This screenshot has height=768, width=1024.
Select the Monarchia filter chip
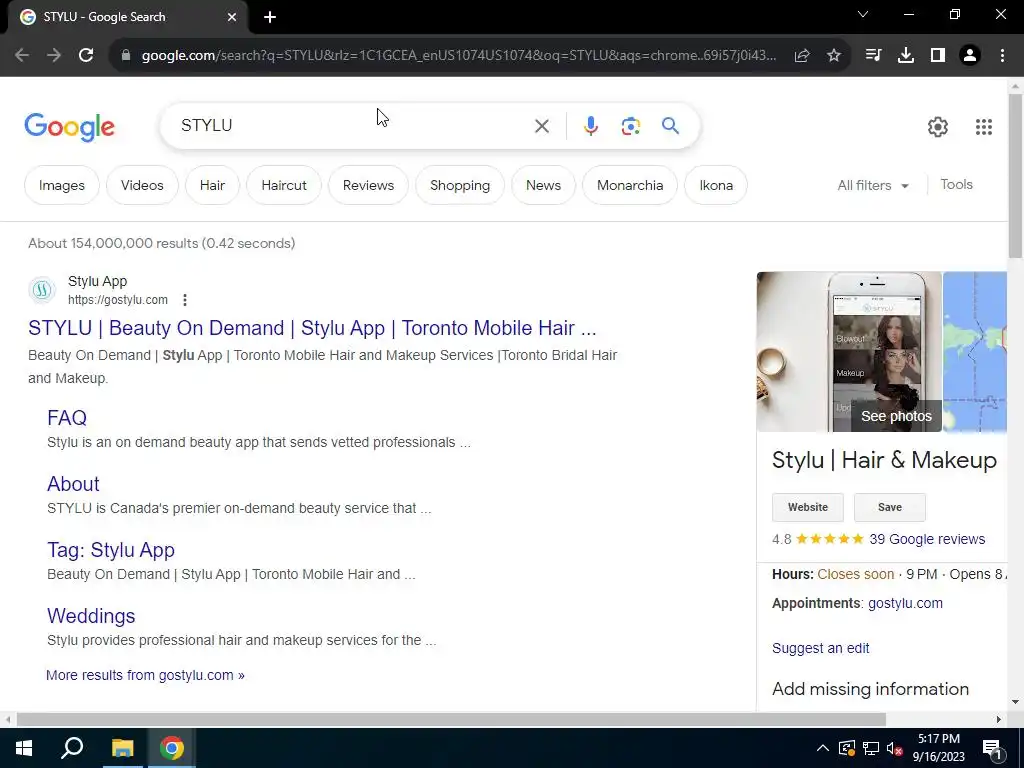[x=630, y=185]
